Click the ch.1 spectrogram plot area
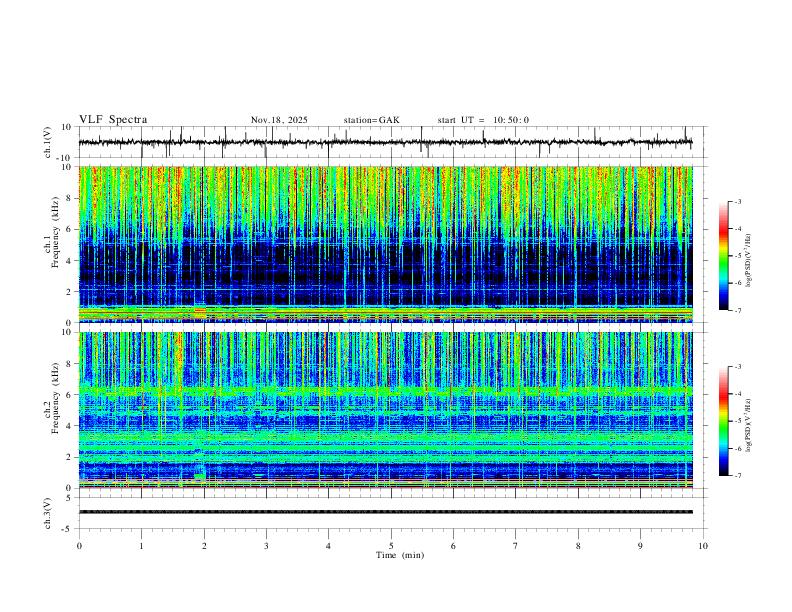792x612 pixels. [385, 244]
